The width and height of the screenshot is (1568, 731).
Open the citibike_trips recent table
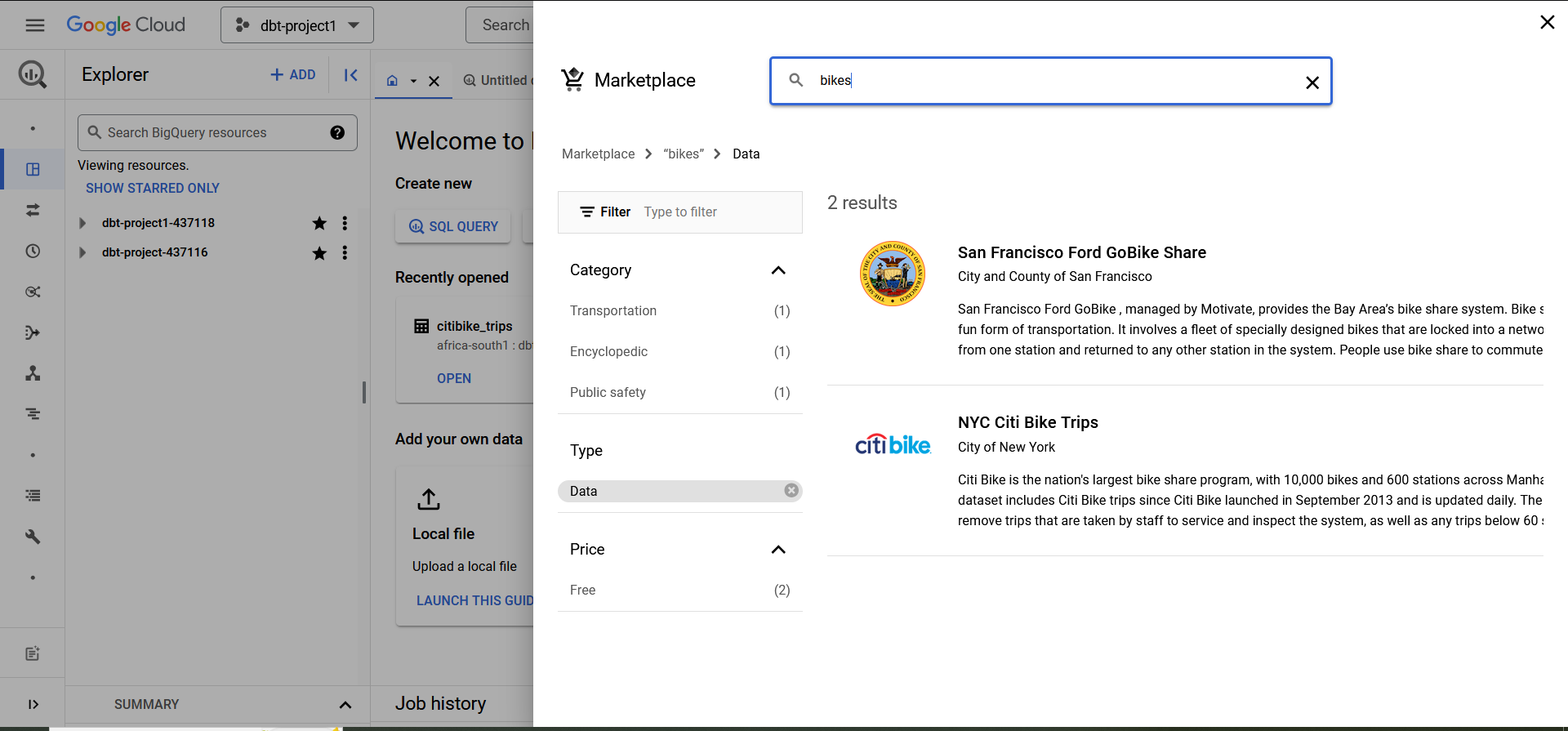point(454,378)
